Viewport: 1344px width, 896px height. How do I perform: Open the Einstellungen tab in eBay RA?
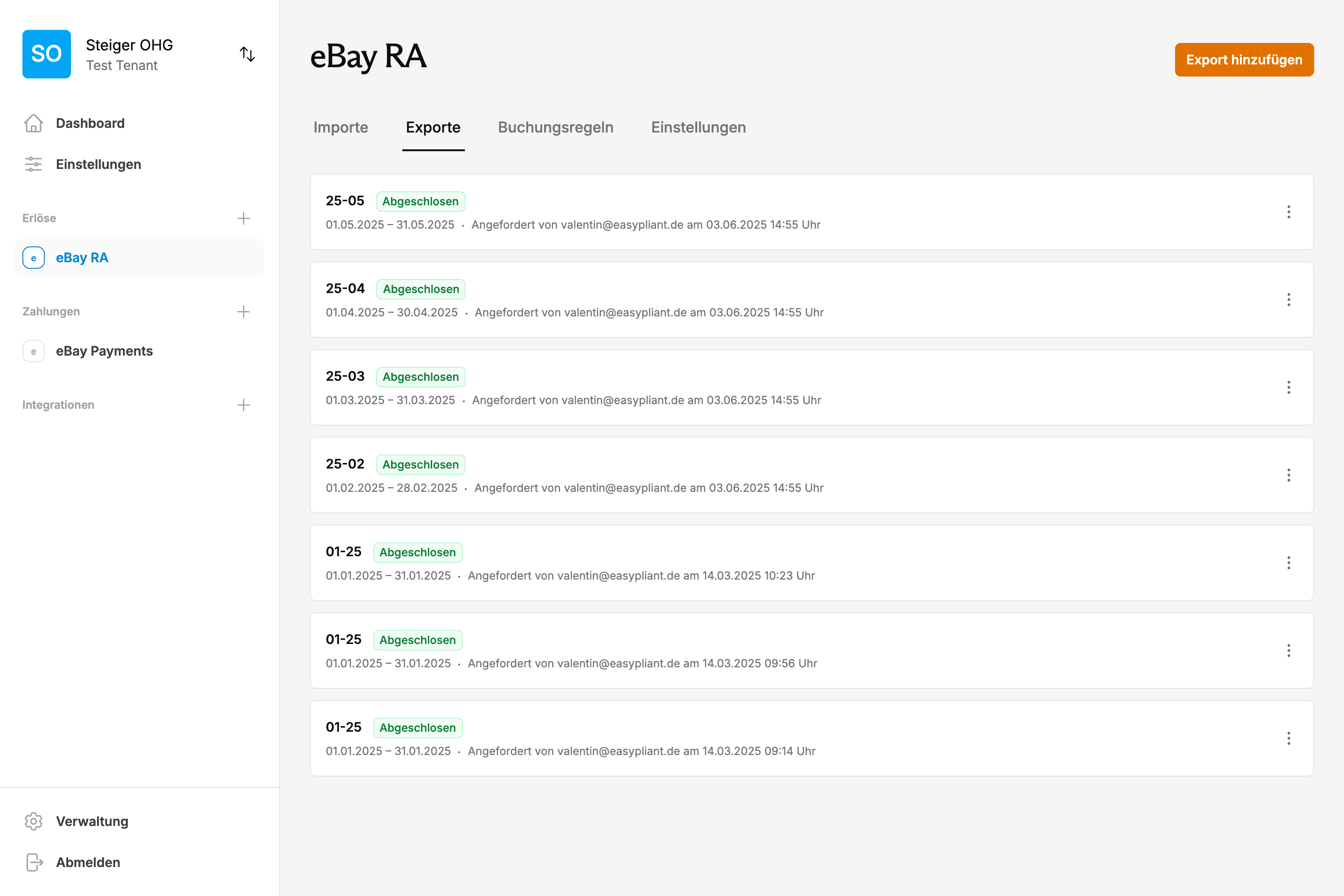pos(698,127)
